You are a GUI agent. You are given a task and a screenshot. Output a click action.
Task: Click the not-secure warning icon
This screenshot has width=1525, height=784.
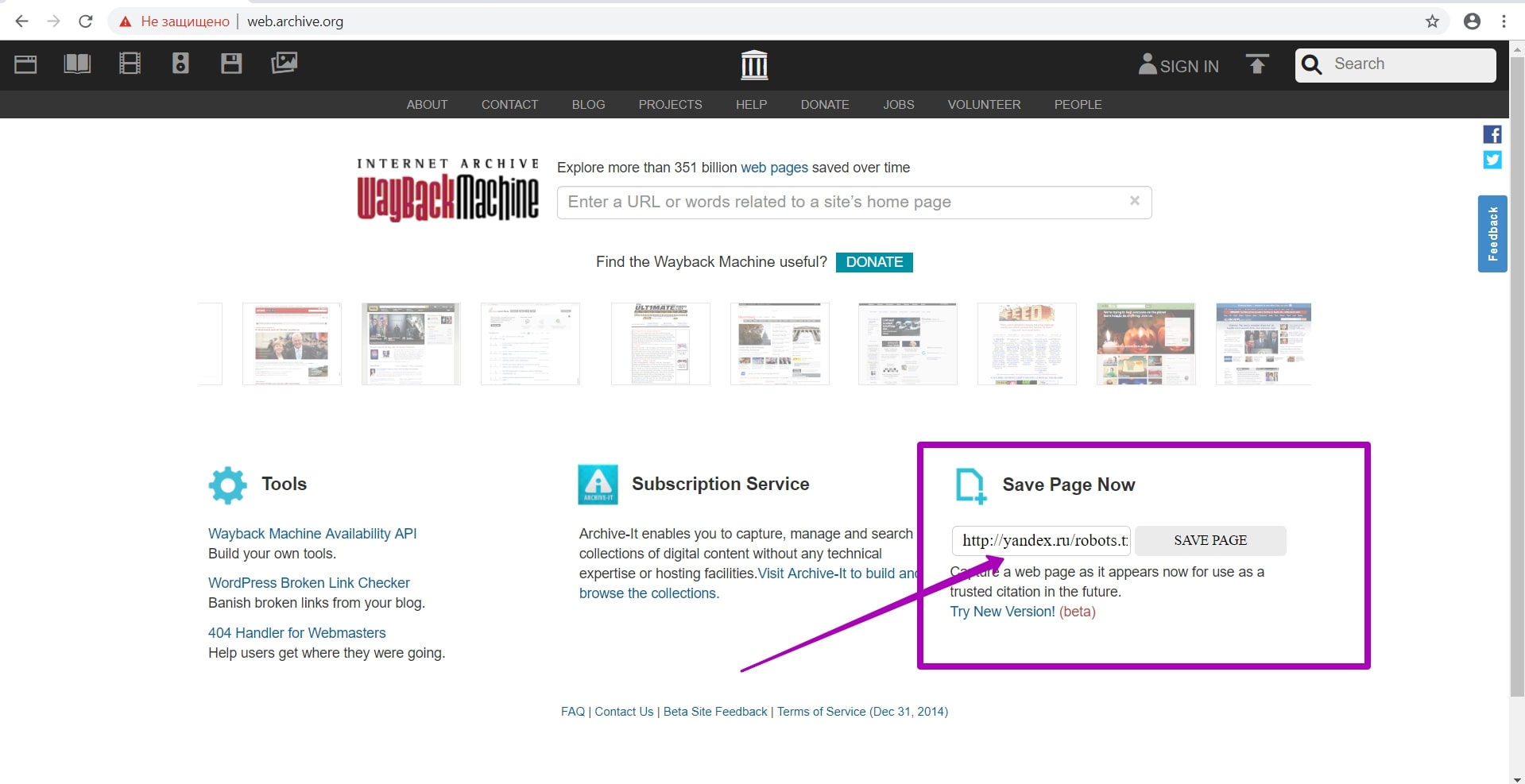tap(125, 22)
